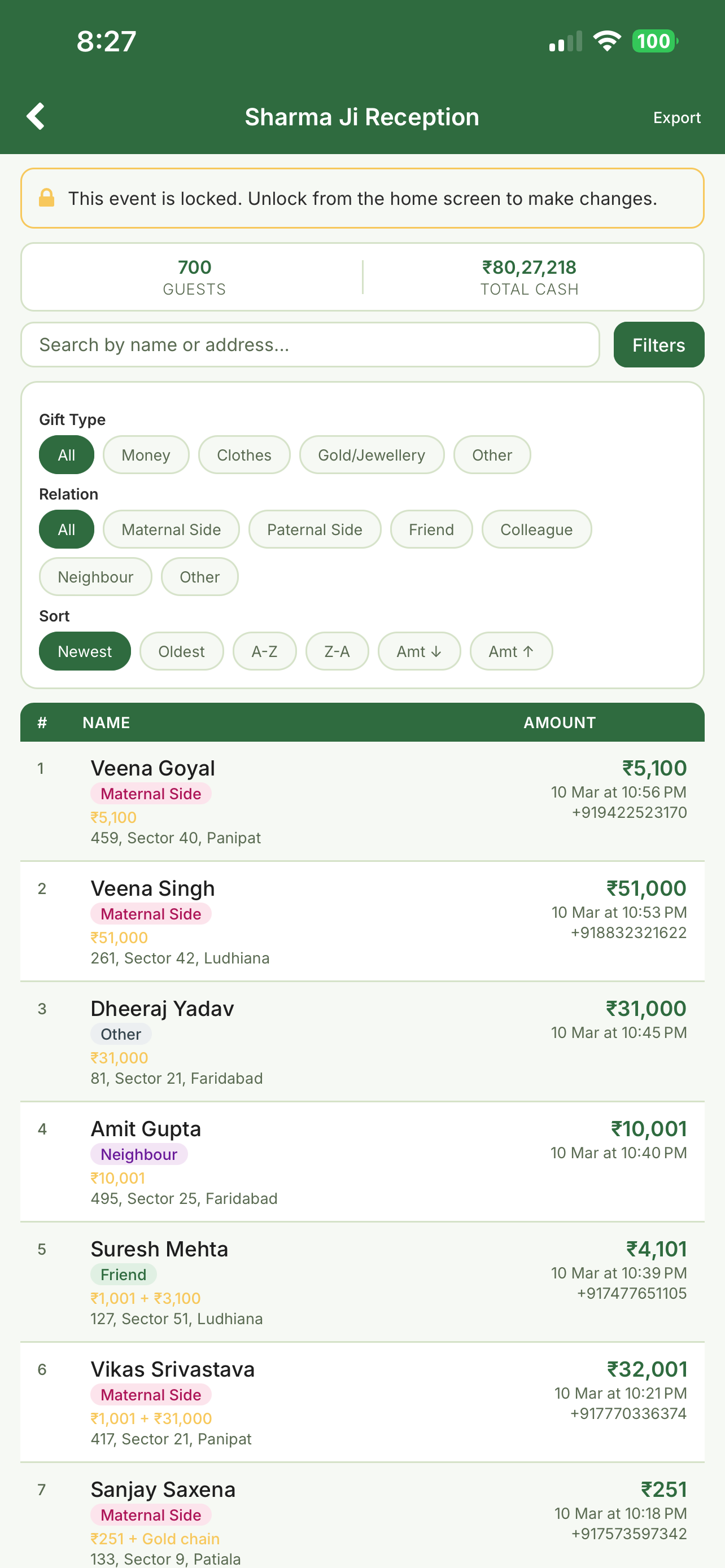This screenshot has height=1568, width=725.
Task: Filter gift type by Money
Action: pos(146,455)
